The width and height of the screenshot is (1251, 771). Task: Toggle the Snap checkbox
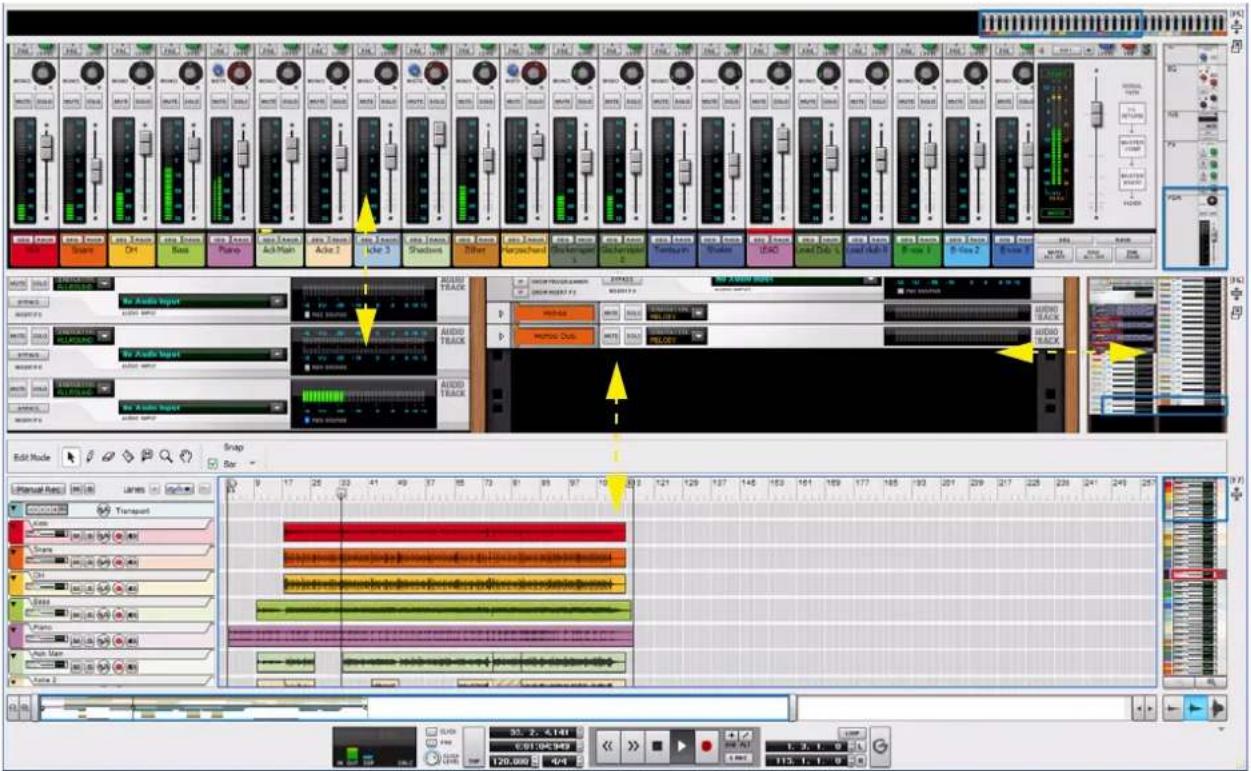(x=211, y=464)
